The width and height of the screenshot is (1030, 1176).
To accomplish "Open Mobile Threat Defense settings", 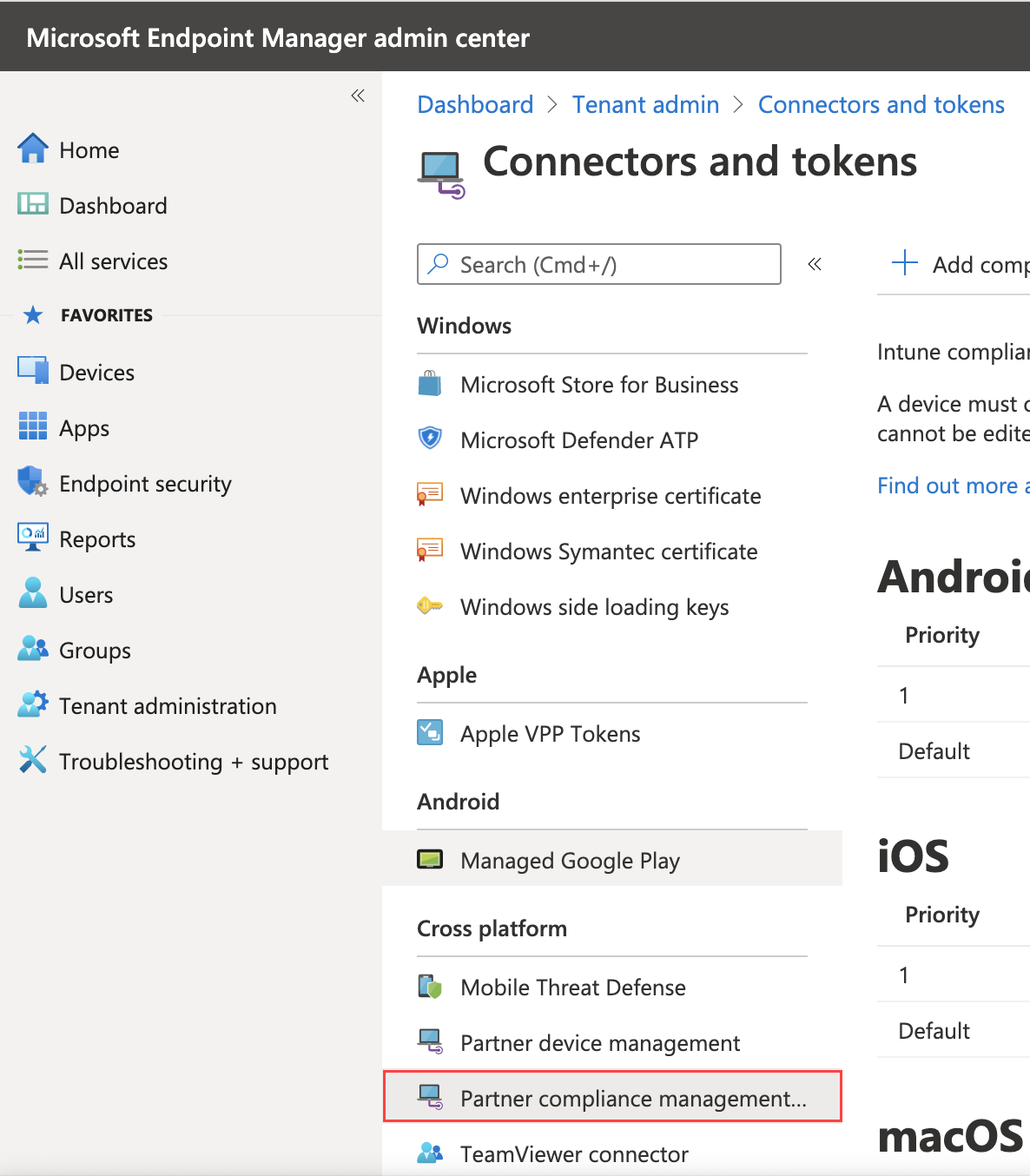I will pyautogui.click(x=572, y=988).
